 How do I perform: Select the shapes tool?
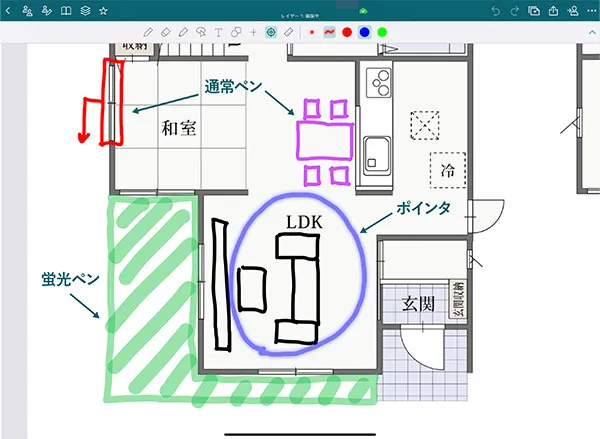click(x=236, y=33)
